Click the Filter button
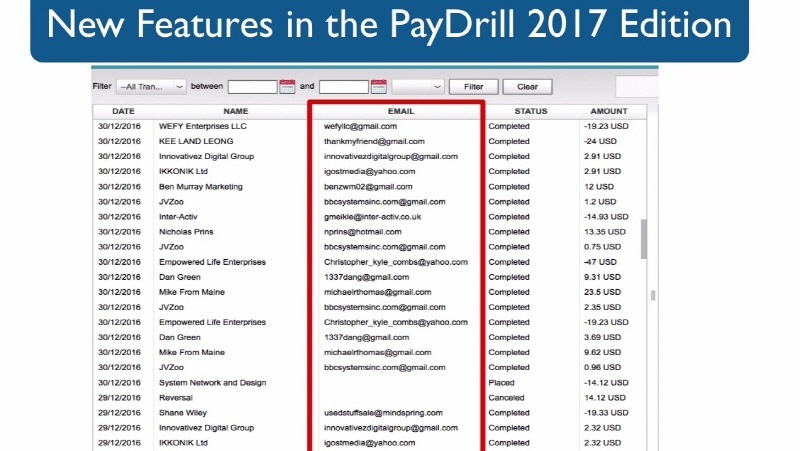 473,87
